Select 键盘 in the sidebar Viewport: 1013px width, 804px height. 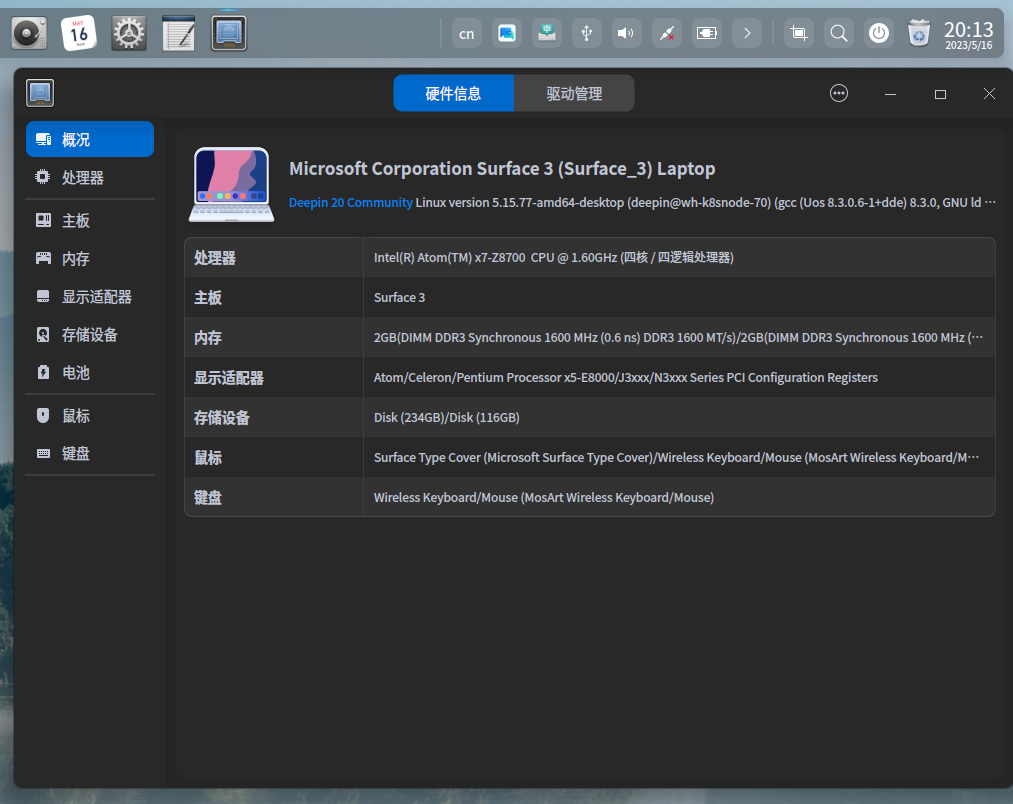[x=90, y=453]
